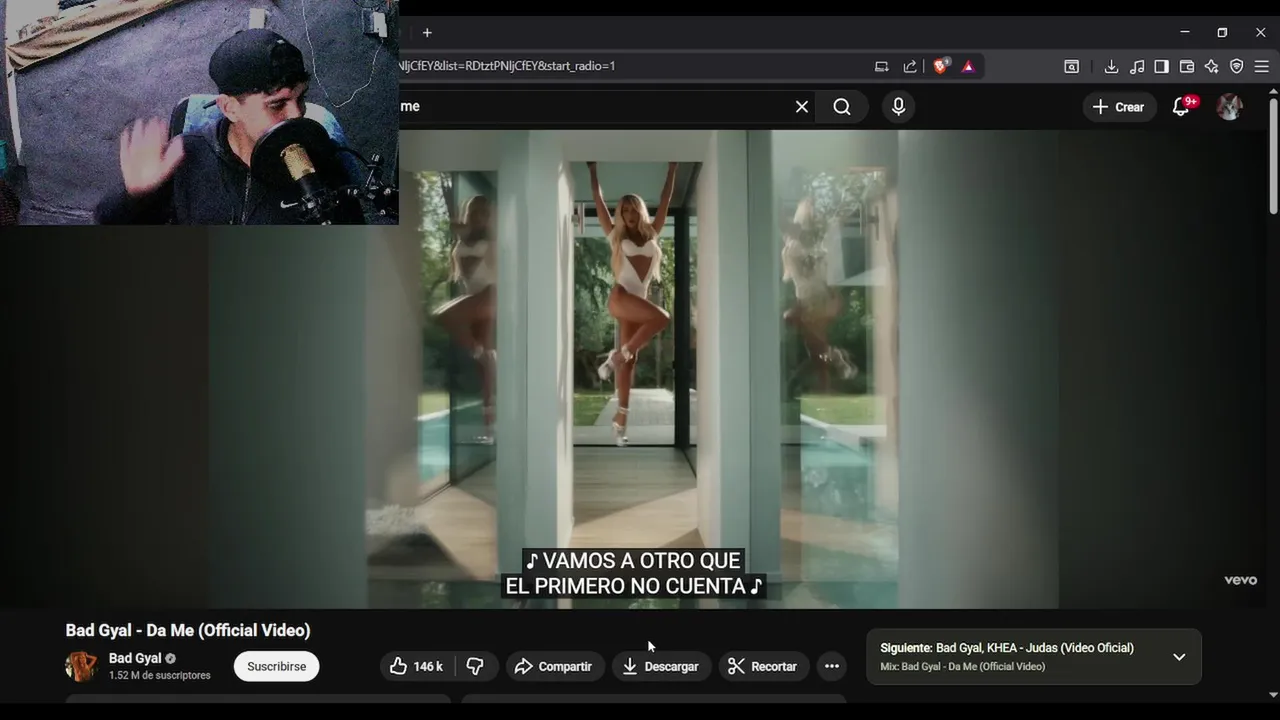Click the vevo logo in video
The width and height of the screenshot is (1280, 720).
click(x=1240, y=580)
